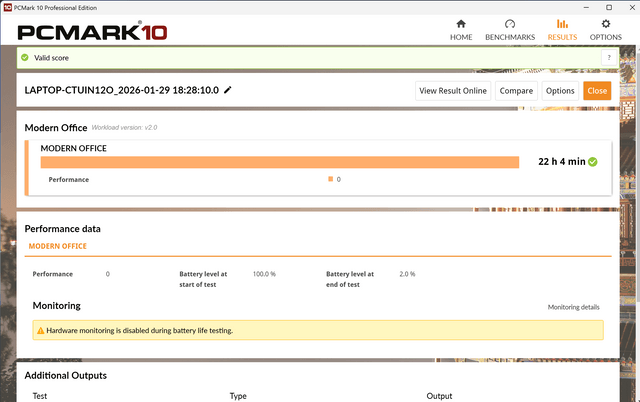Click the 22 h 4 min battery life value
Viewport: 640px width, 402px height.
click(x=562, y=162)
